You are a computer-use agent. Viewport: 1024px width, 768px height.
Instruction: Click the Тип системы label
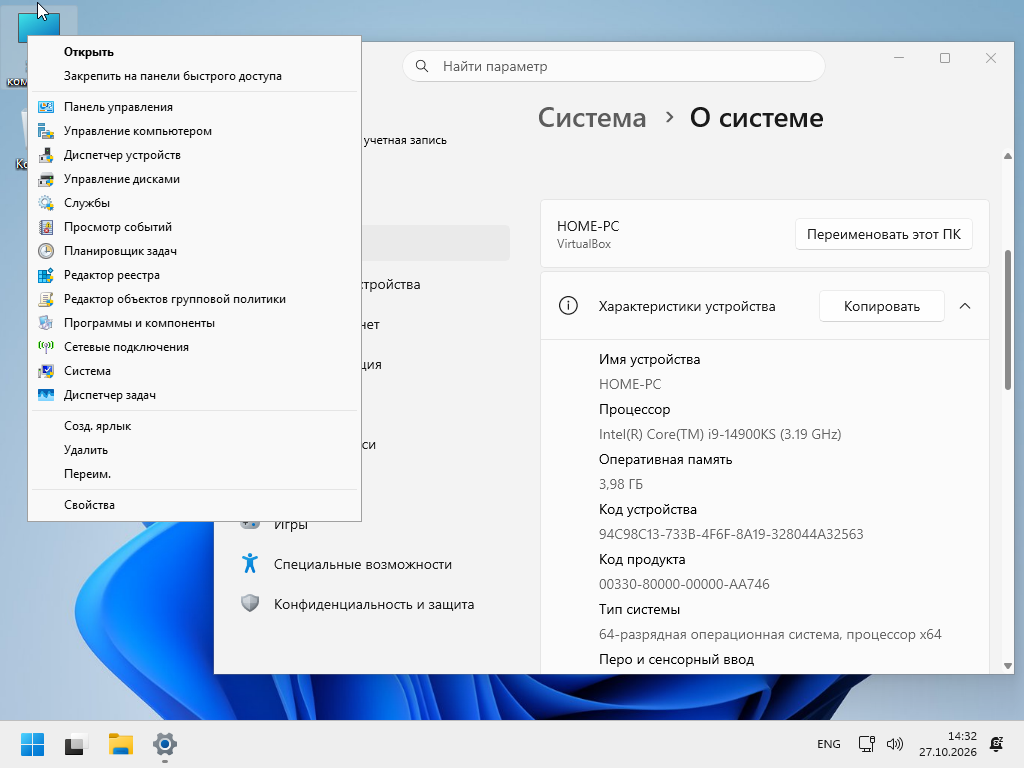[639, 609]
